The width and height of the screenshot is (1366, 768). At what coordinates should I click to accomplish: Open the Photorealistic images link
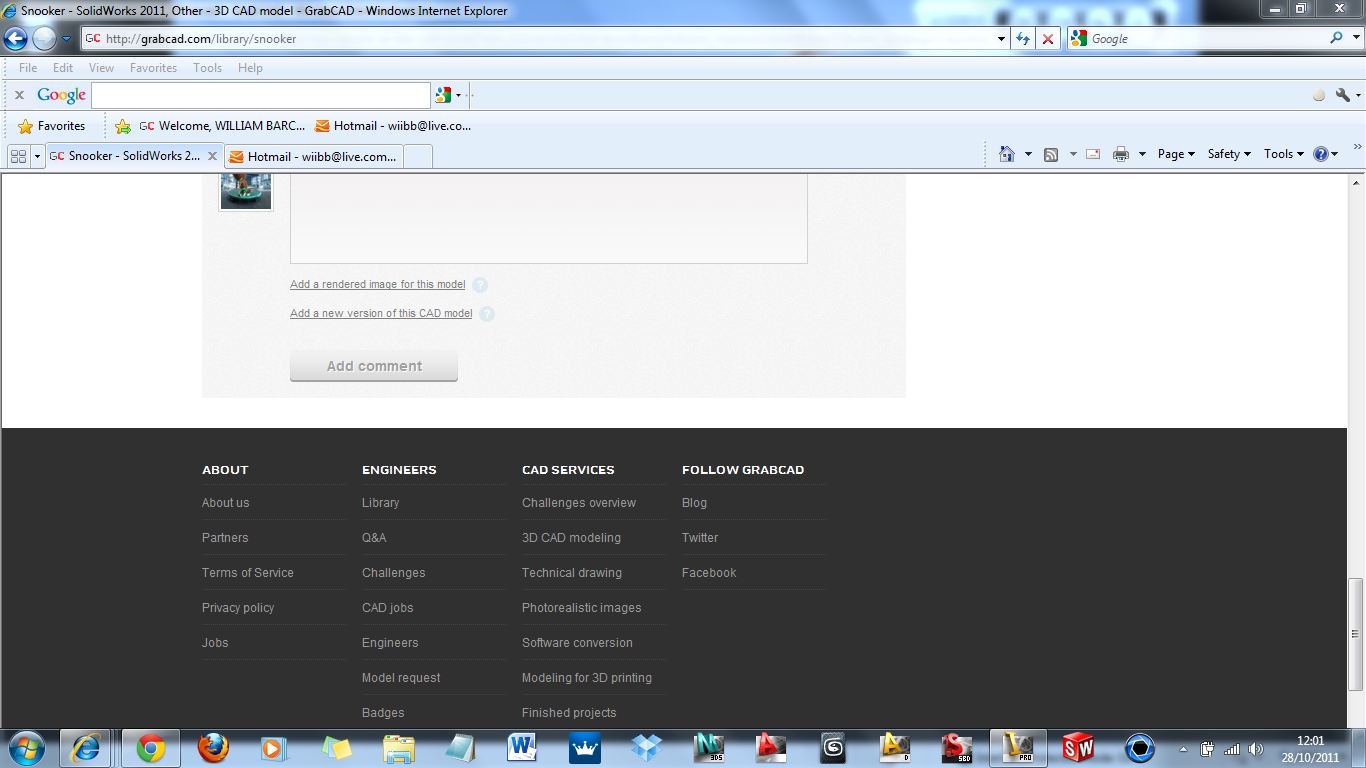click(x=582, y=608)
